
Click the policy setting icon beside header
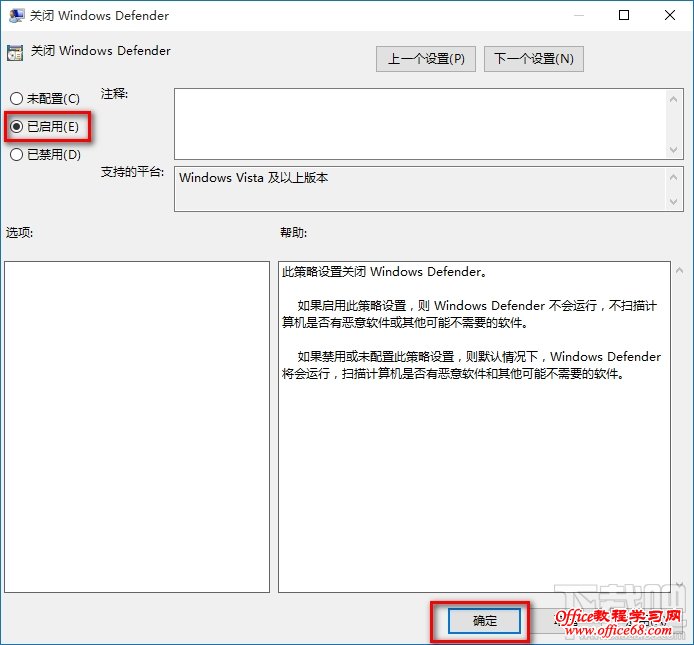click(x=15, y=53)
